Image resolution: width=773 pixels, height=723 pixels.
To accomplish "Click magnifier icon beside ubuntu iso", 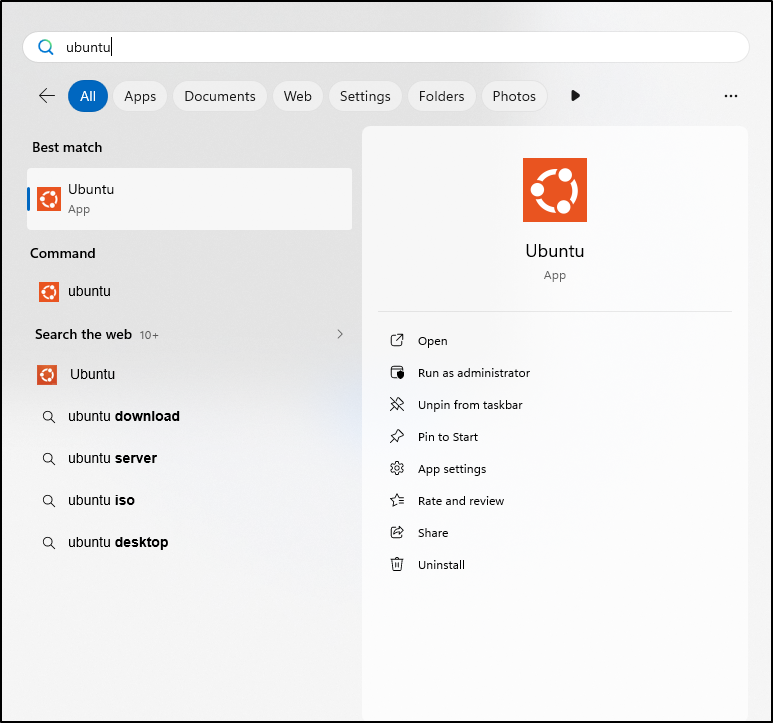I will (x=48, y=501).
